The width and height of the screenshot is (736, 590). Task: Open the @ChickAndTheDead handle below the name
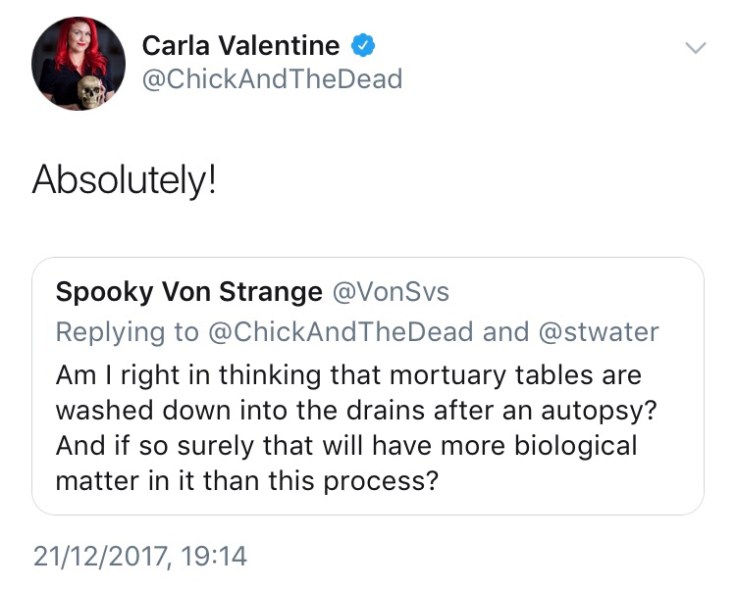[x=272, y=78]
